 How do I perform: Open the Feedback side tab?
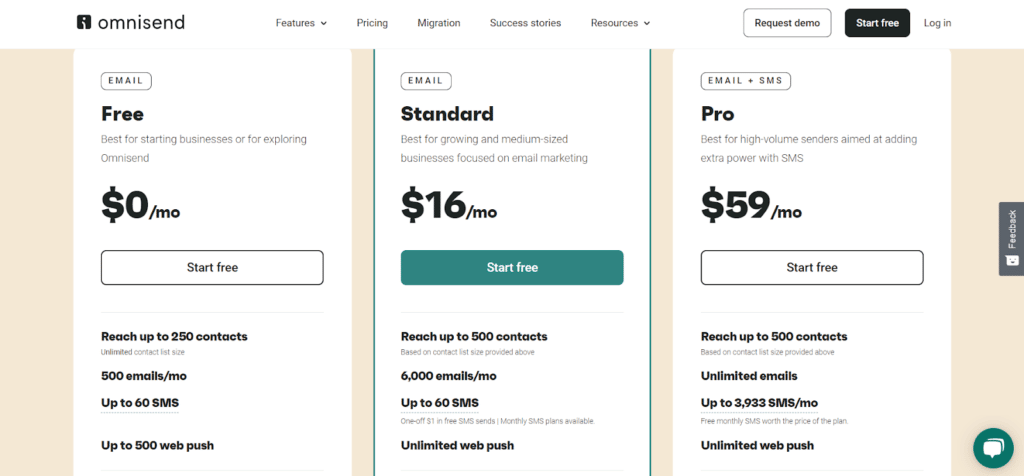(1012, 238)
